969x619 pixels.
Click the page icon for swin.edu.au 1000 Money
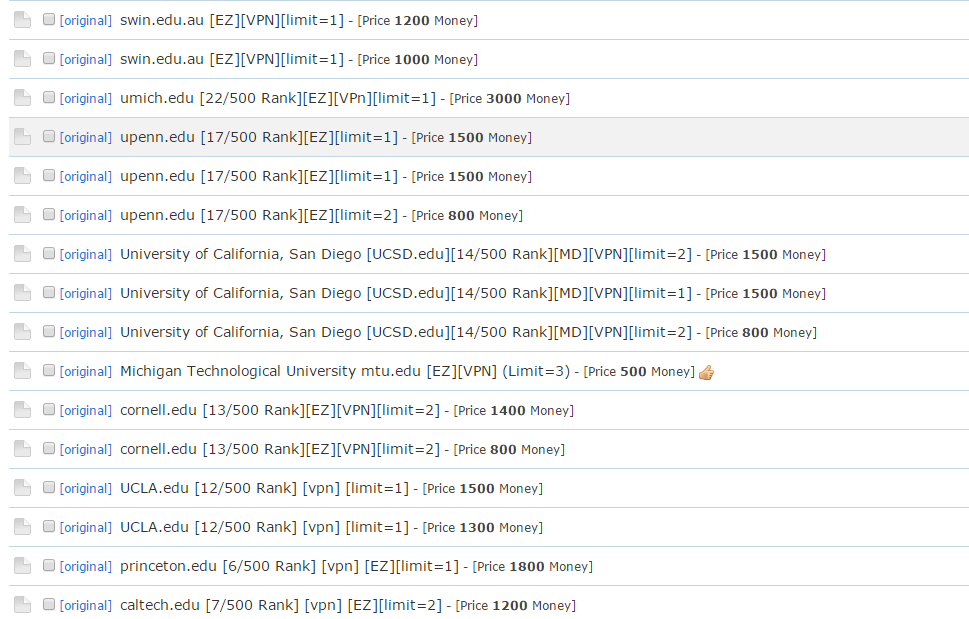pos(22,59)
